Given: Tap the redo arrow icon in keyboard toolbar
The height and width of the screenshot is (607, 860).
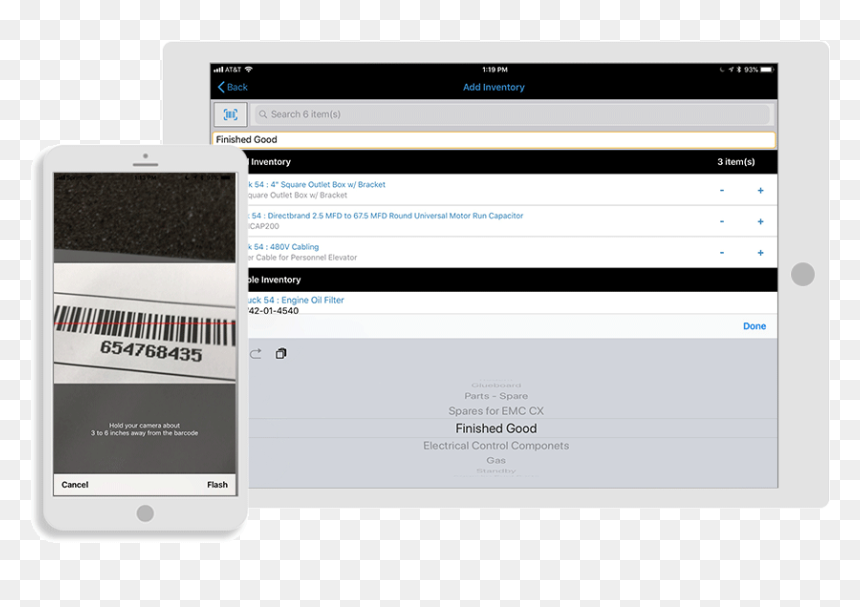Looking at the screenshot, I should [256, 354].
